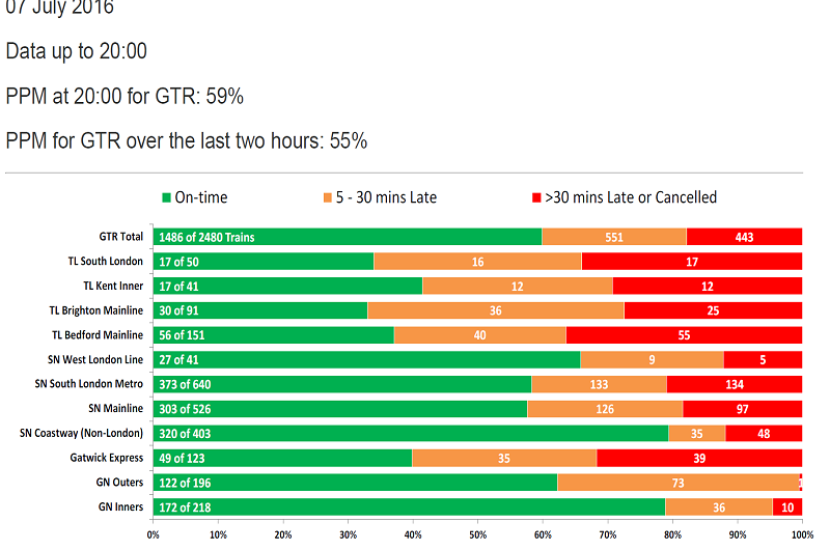Click the orange 73 segment of GN Outers
Image resolution: width=830 pixels, height=540 pixels.
pos(677,483)
